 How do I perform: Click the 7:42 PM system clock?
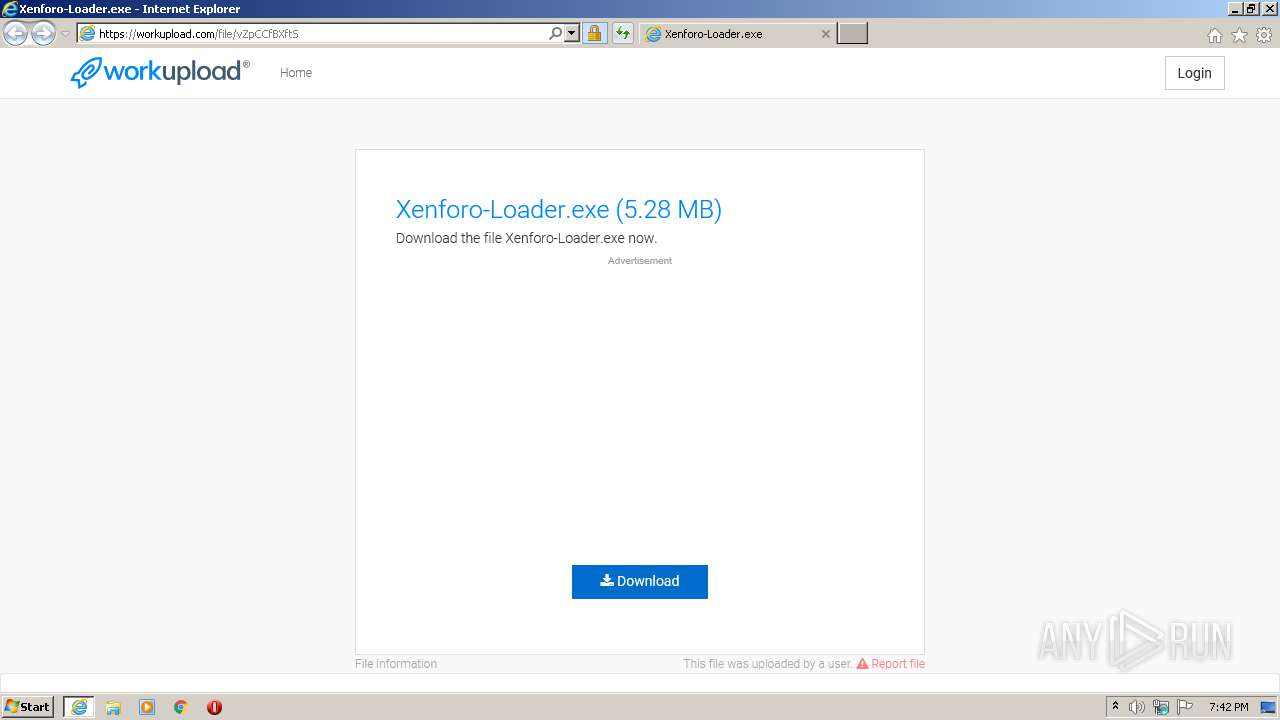(1228, 707)
